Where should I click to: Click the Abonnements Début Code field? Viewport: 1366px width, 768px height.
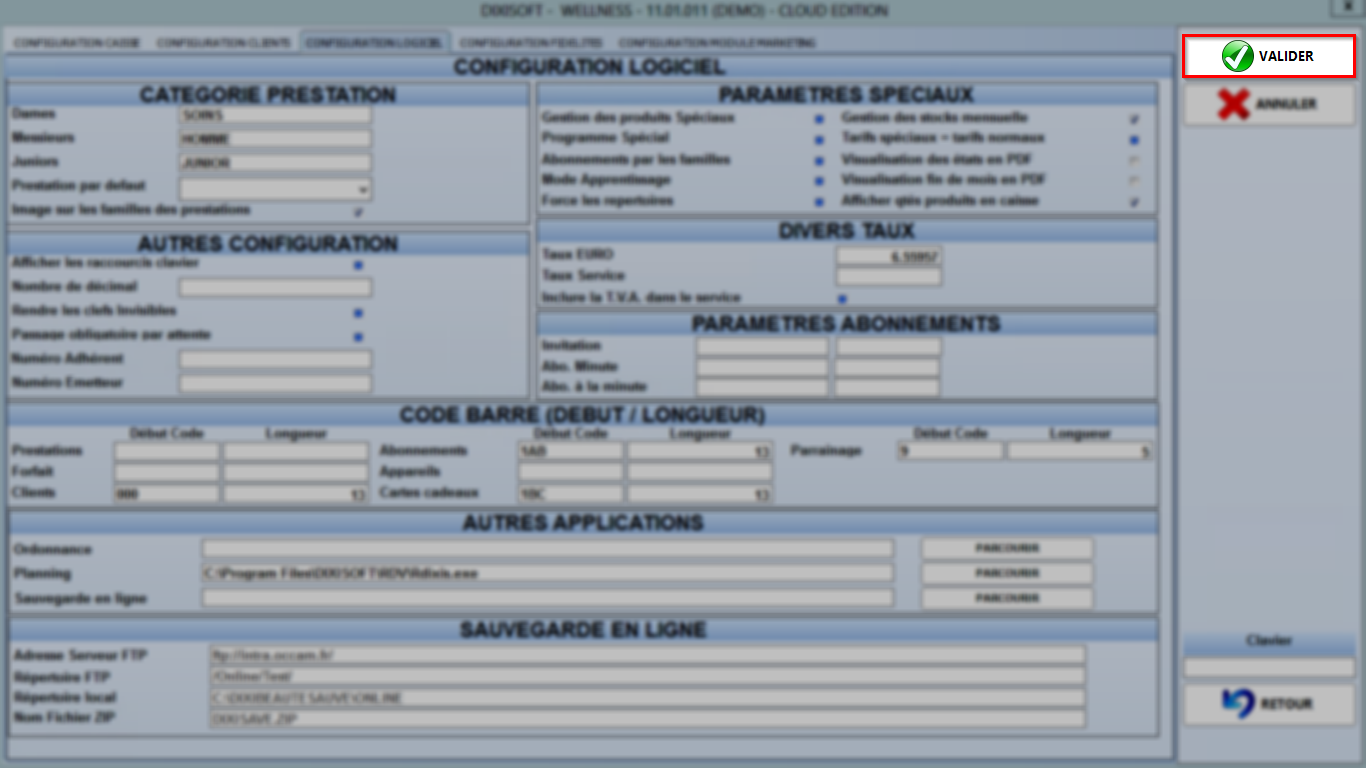coord(571,452)
